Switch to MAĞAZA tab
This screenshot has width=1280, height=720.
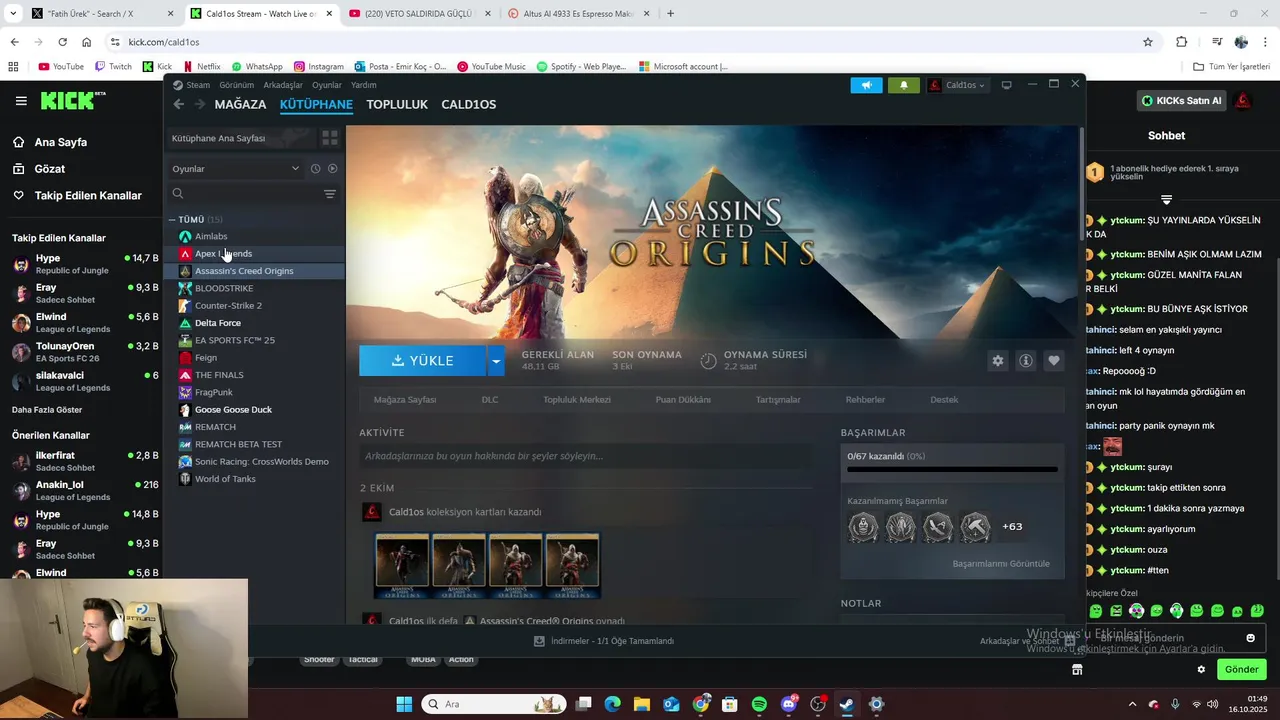[240, 104]
